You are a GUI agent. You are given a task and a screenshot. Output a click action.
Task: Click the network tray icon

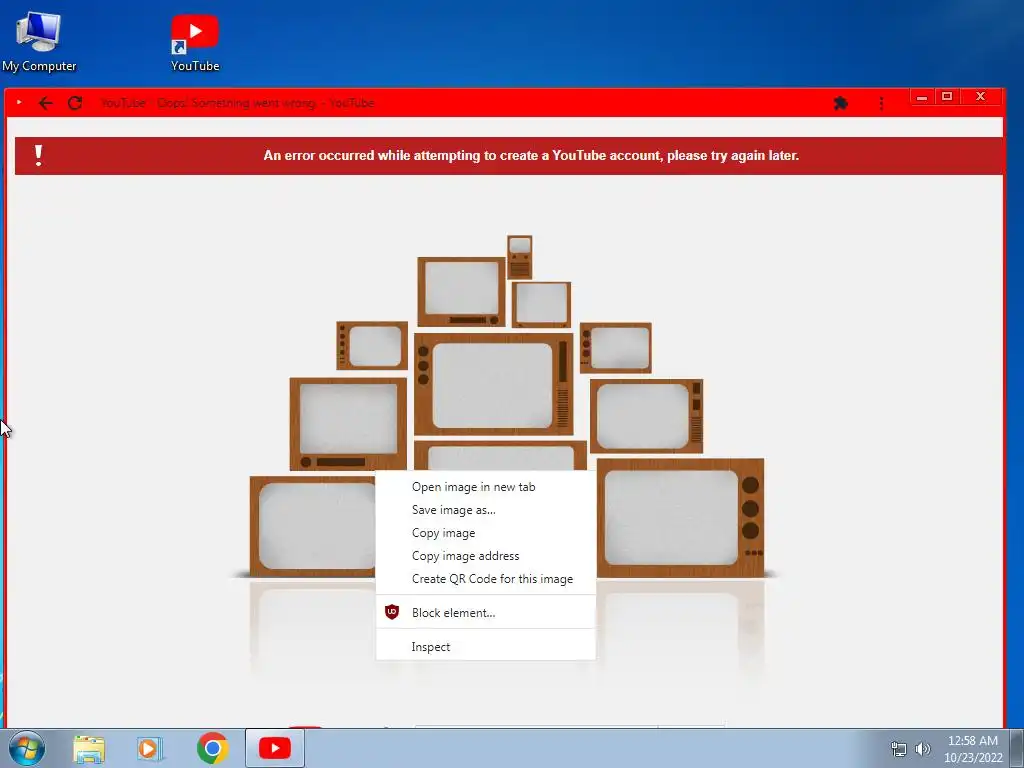click(899, 749)
